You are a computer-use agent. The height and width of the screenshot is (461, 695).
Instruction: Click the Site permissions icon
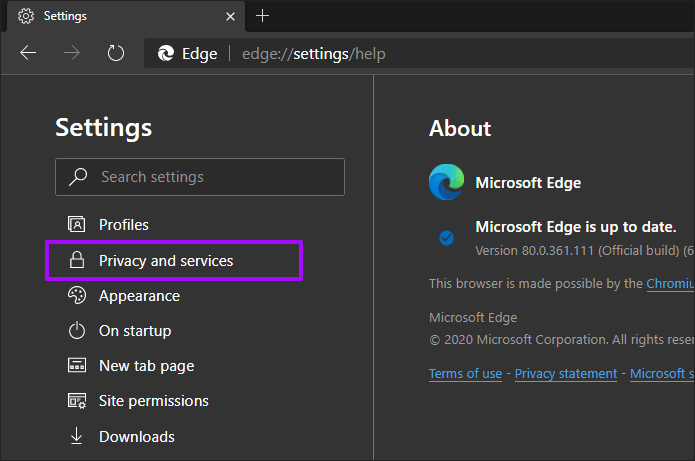click(77, 401)
